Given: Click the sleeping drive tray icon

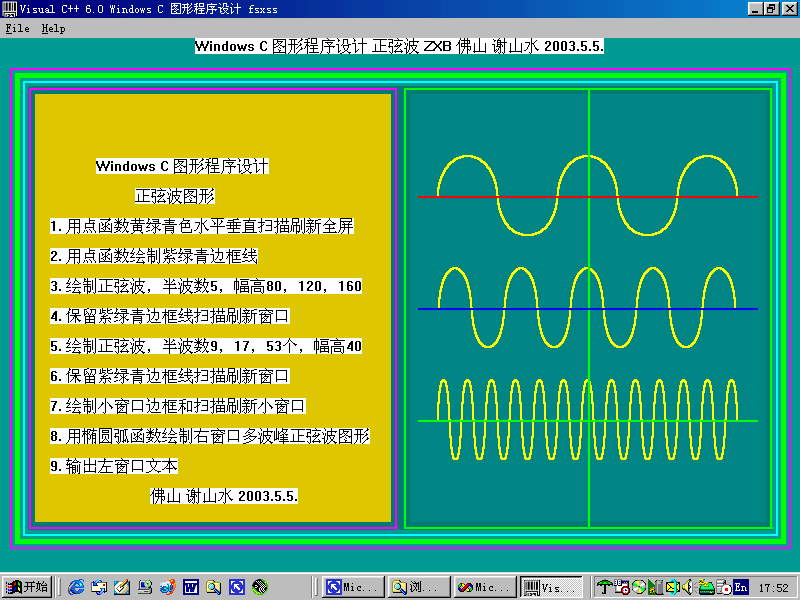Looking at the screenshot, I should tap(707, 587).
